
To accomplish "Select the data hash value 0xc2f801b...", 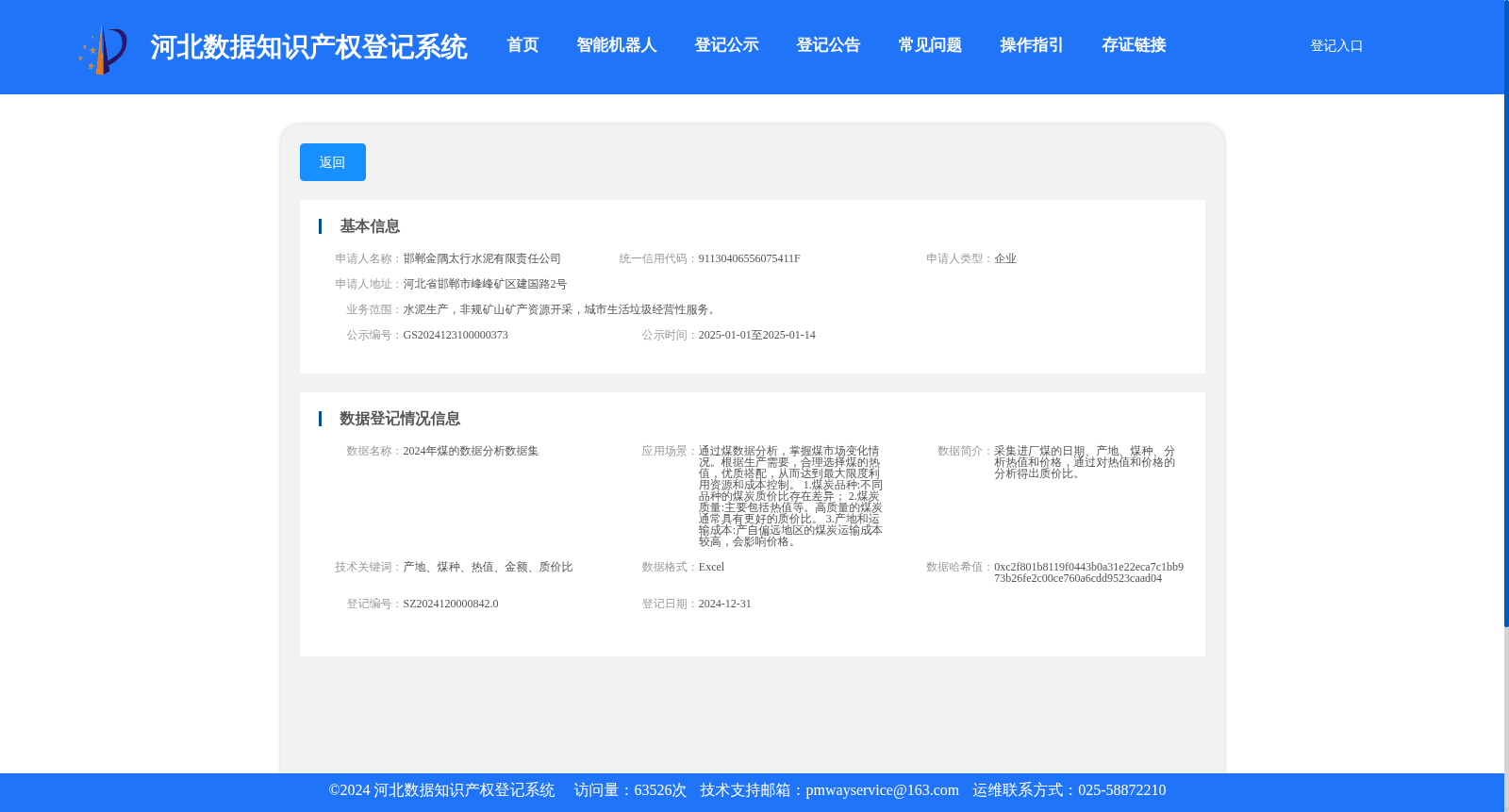I will coord(1088,572).
